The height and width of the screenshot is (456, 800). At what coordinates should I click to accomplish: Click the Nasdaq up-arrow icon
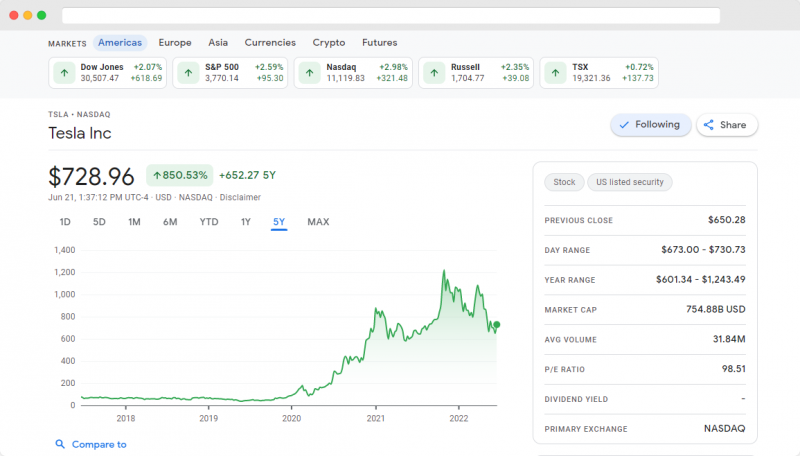click(310, 73)
